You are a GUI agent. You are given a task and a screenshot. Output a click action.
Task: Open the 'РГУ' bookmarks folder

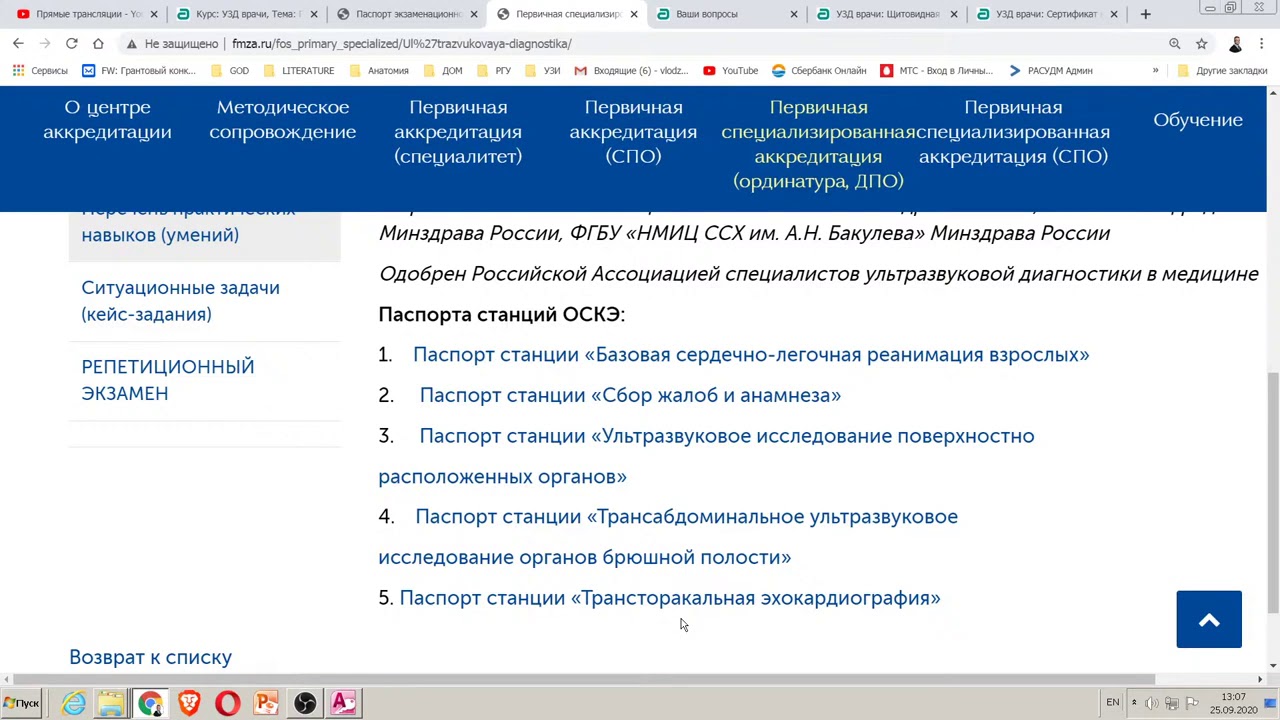pyautogui.click(x=493, y=70)
